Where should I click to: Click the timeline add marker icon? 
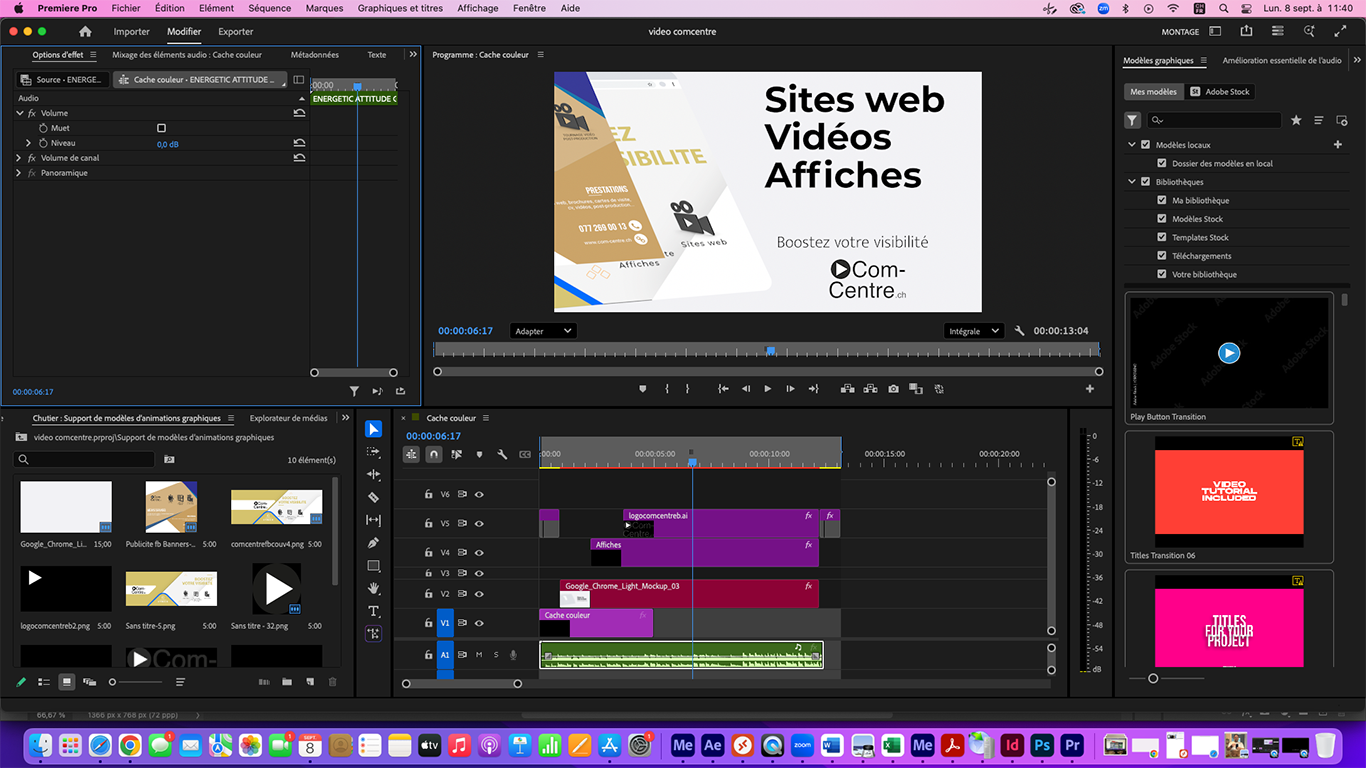(x=479, y=454)
